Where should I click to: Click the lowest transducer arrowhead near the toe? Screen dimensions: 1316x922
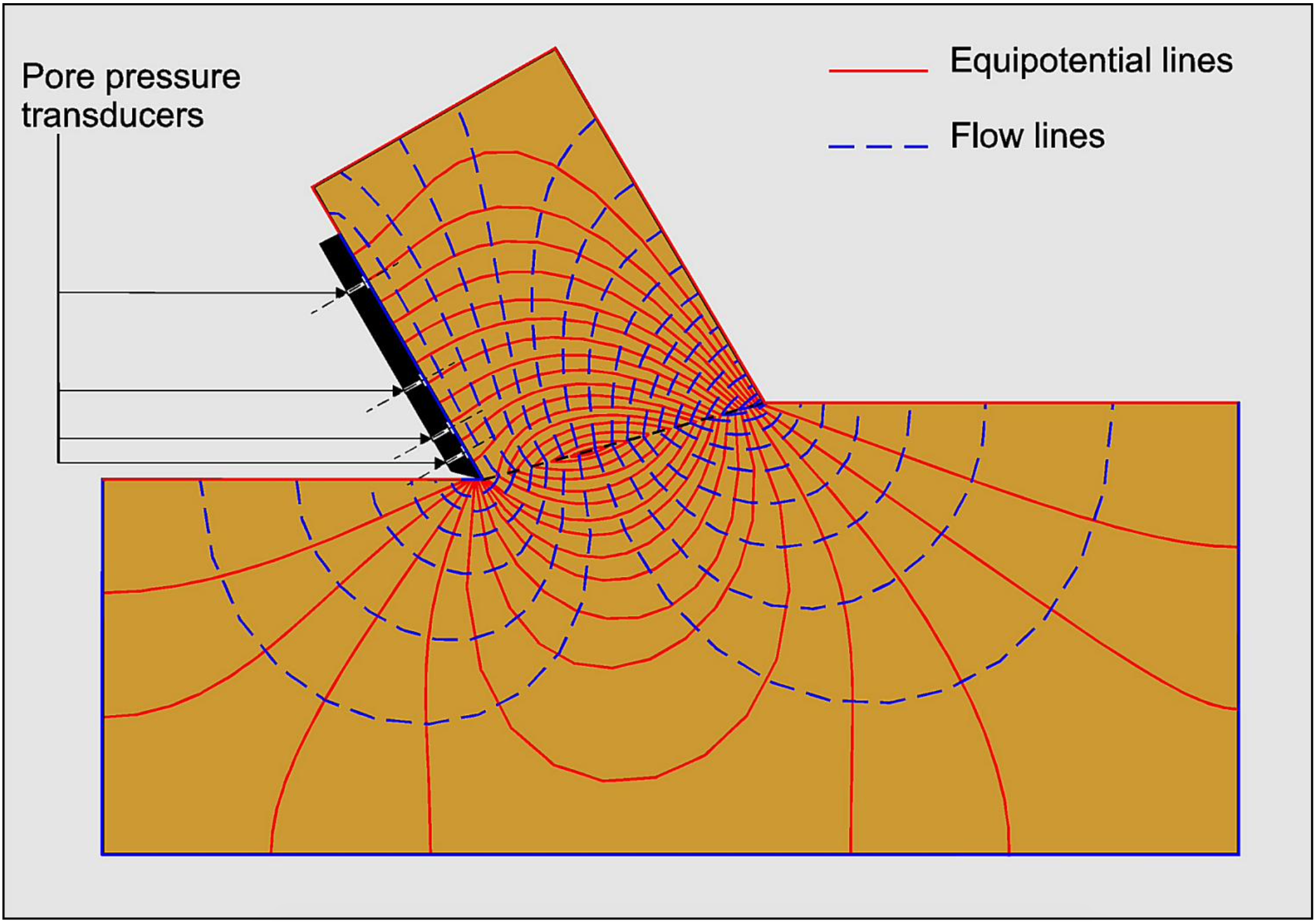pos(440,464)
